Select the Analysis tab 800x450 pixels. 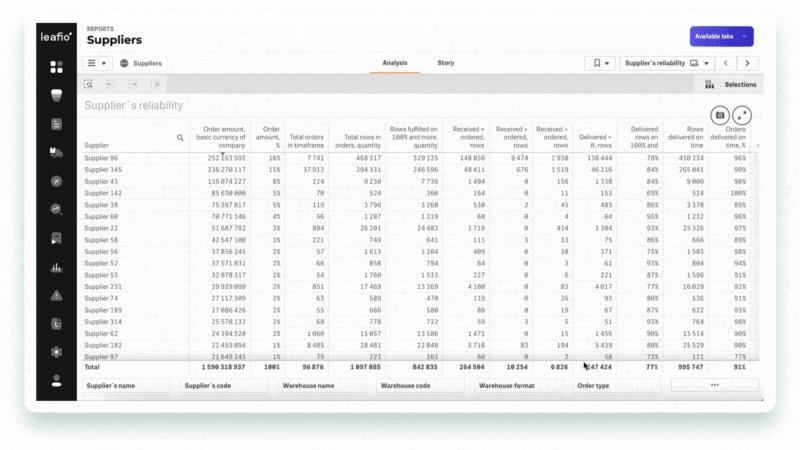(x=395, y=63)
